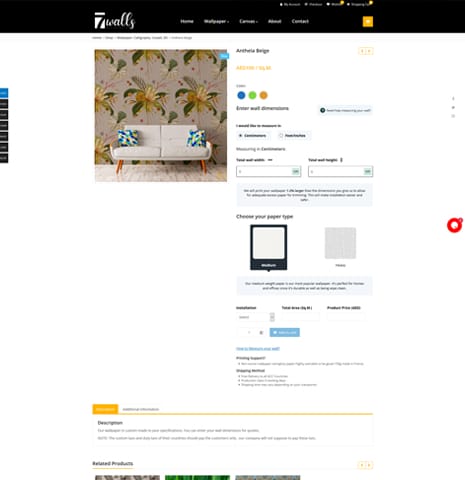Pick the green color swatch
This screenshot has height=480, width=465.
point(252,95)
